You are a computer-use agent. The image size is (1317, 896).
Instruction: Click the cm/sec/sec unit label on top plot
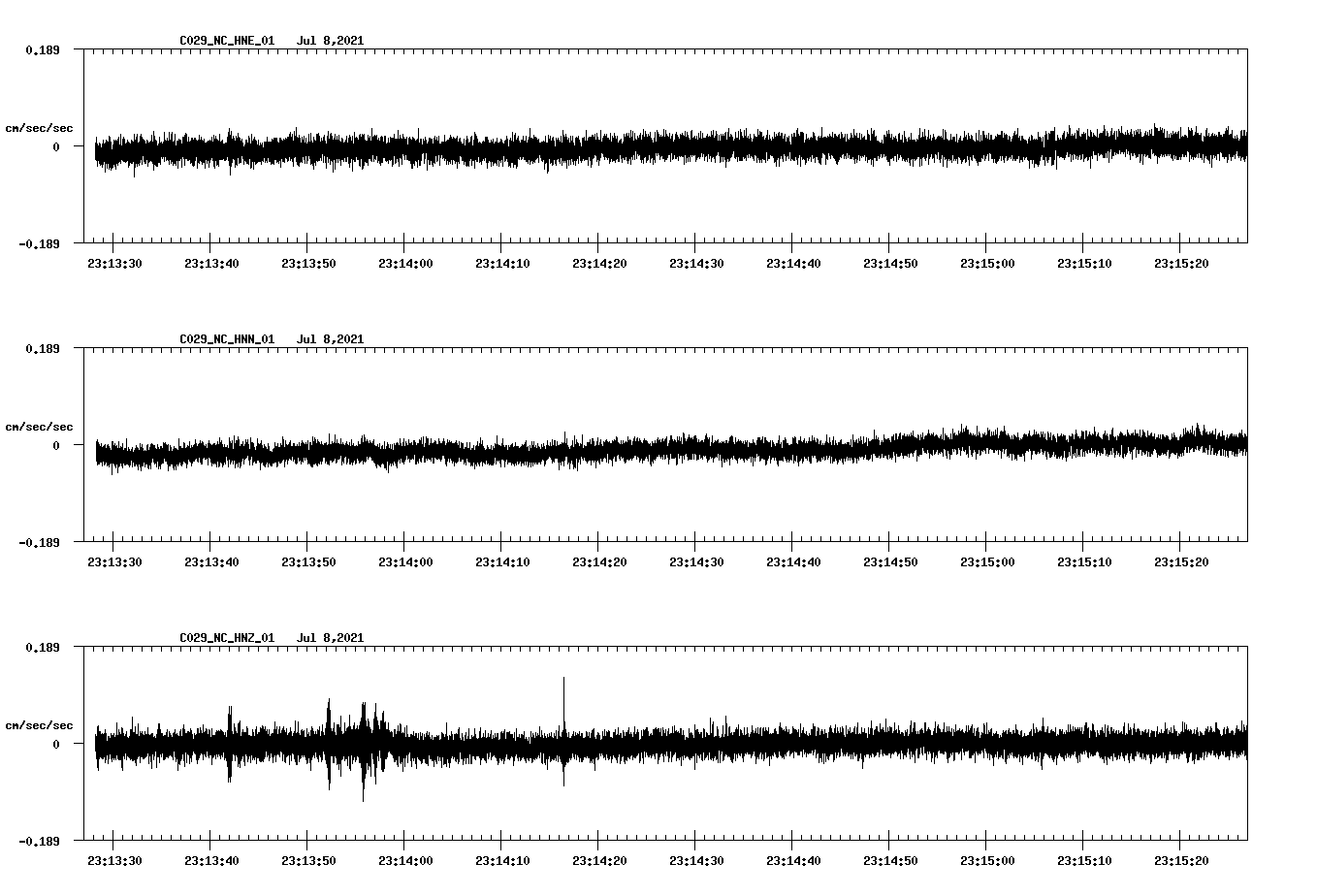click(x=40, y=128)
